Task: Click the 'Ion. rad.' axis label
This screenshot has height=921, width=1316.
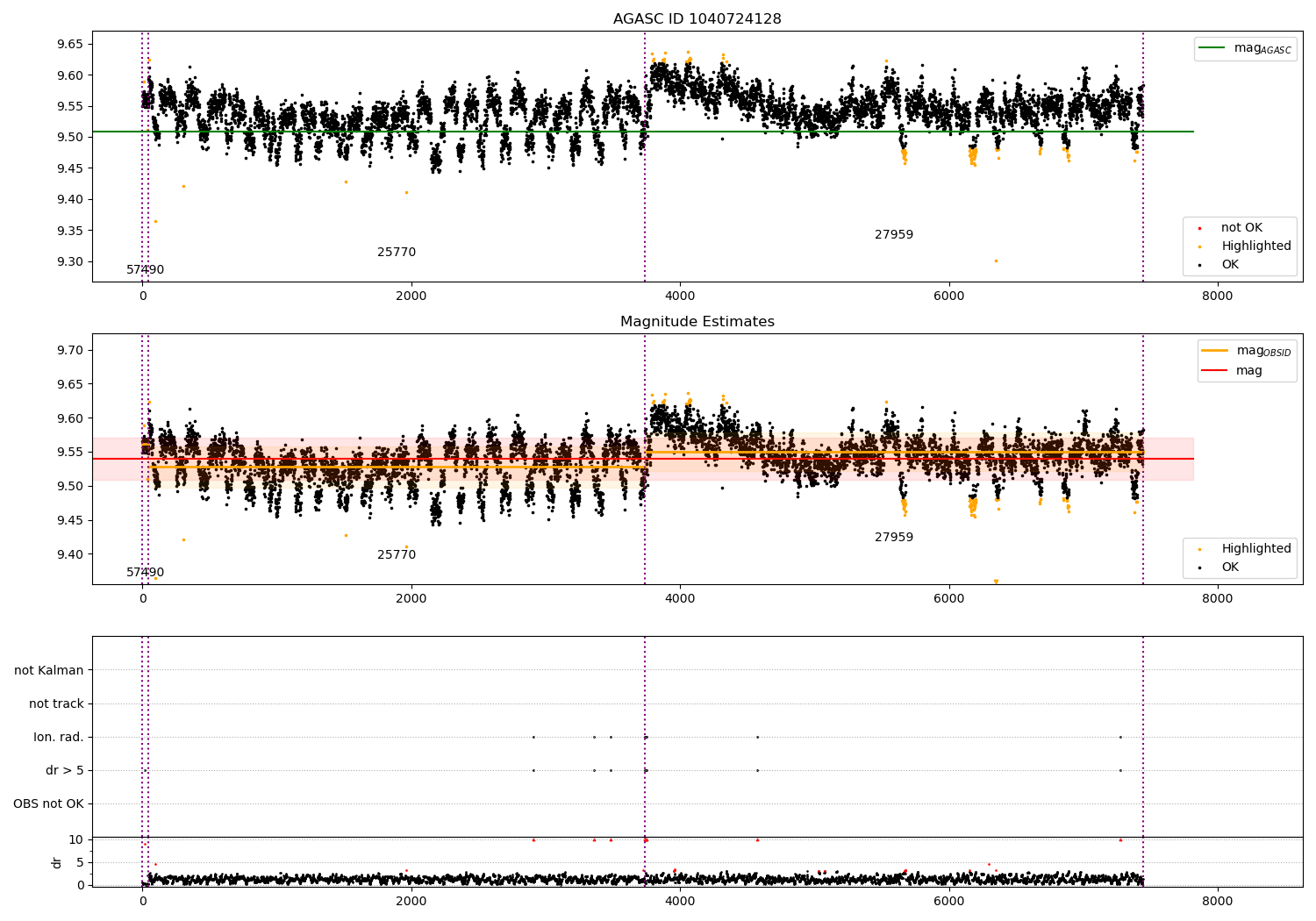Action: click(x=59, y=737)
